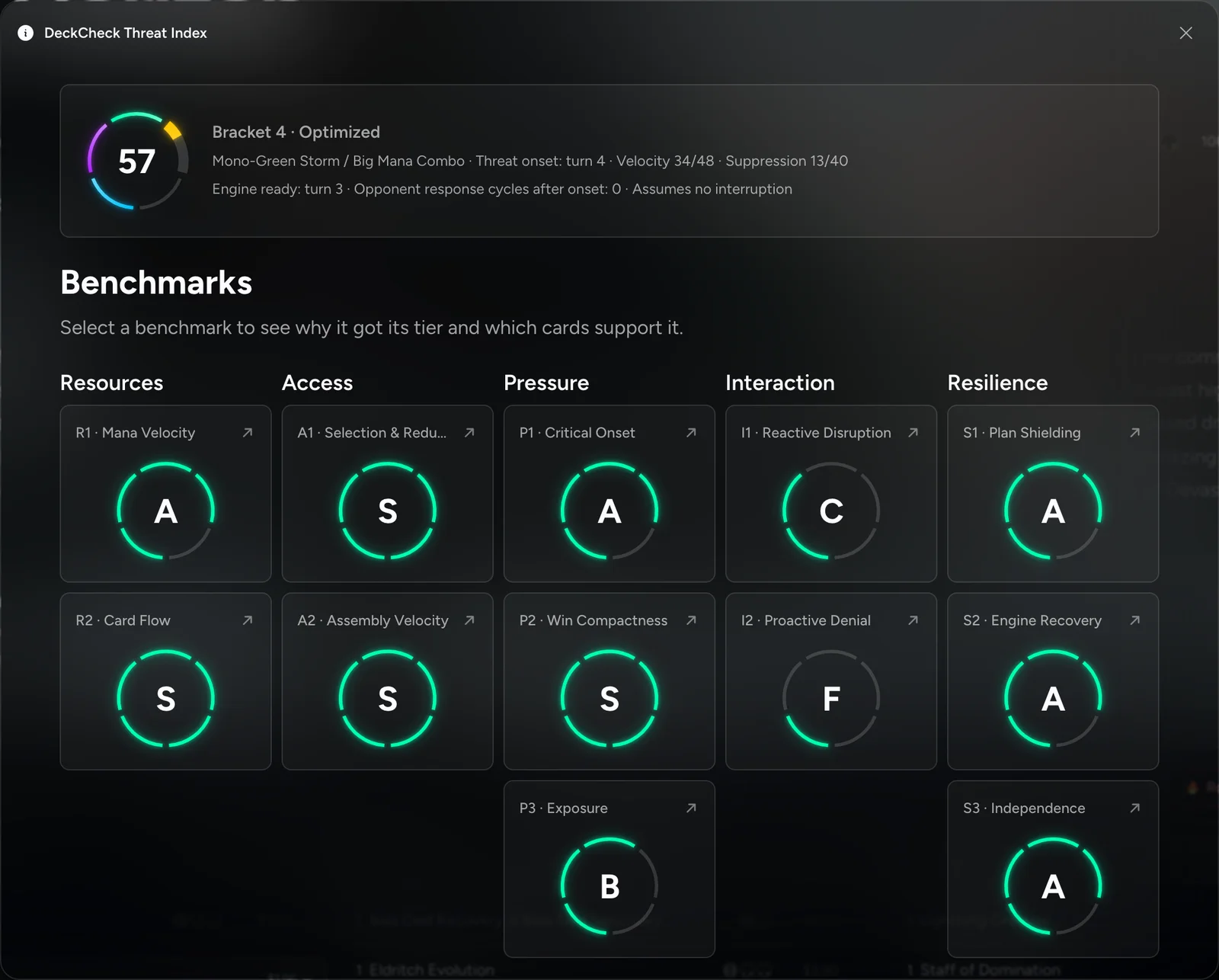Select the Critical Onset grade A ring
The image size is (1219, 980).
click(609, 511)
